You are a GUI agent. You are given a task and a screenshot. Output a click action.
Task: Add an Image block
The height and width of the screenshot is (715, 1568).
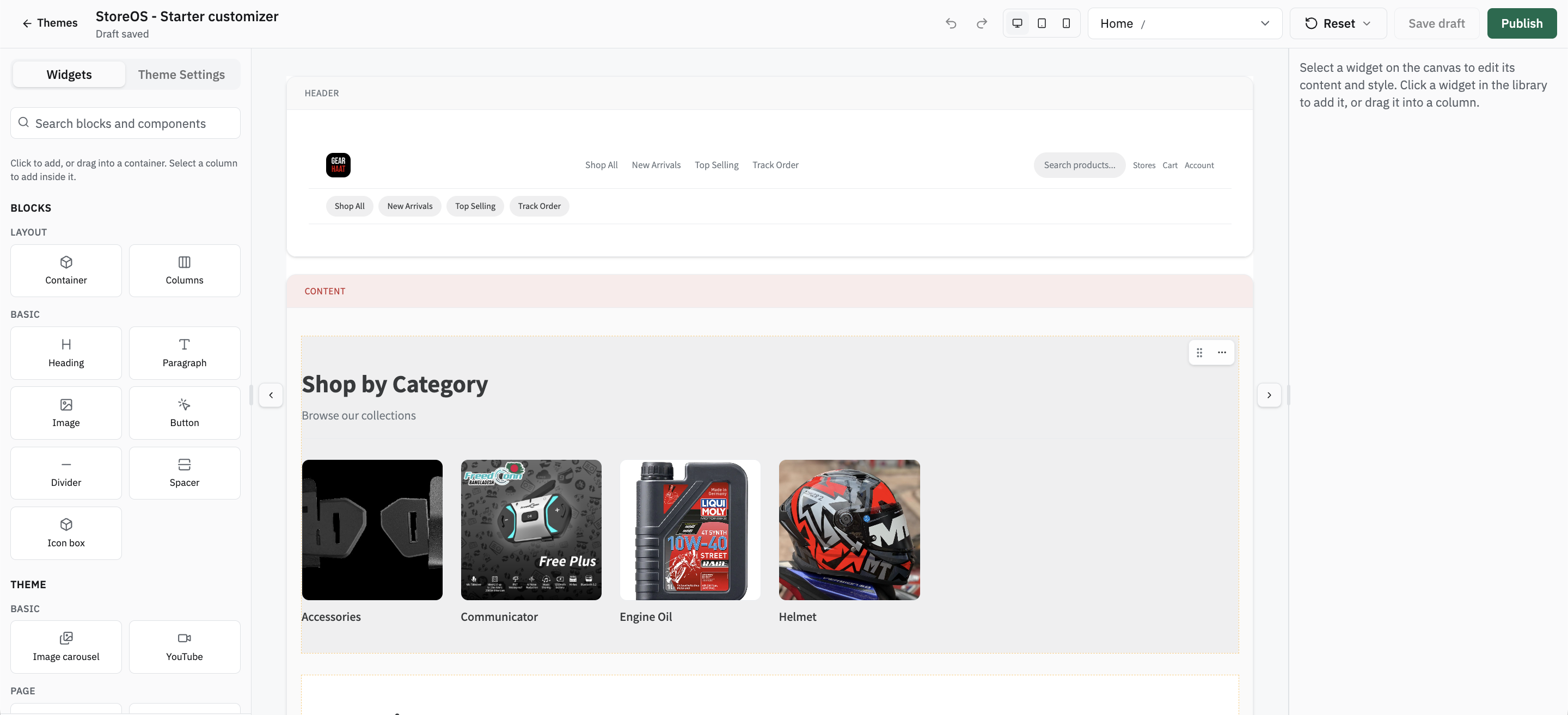click(66, 413)
